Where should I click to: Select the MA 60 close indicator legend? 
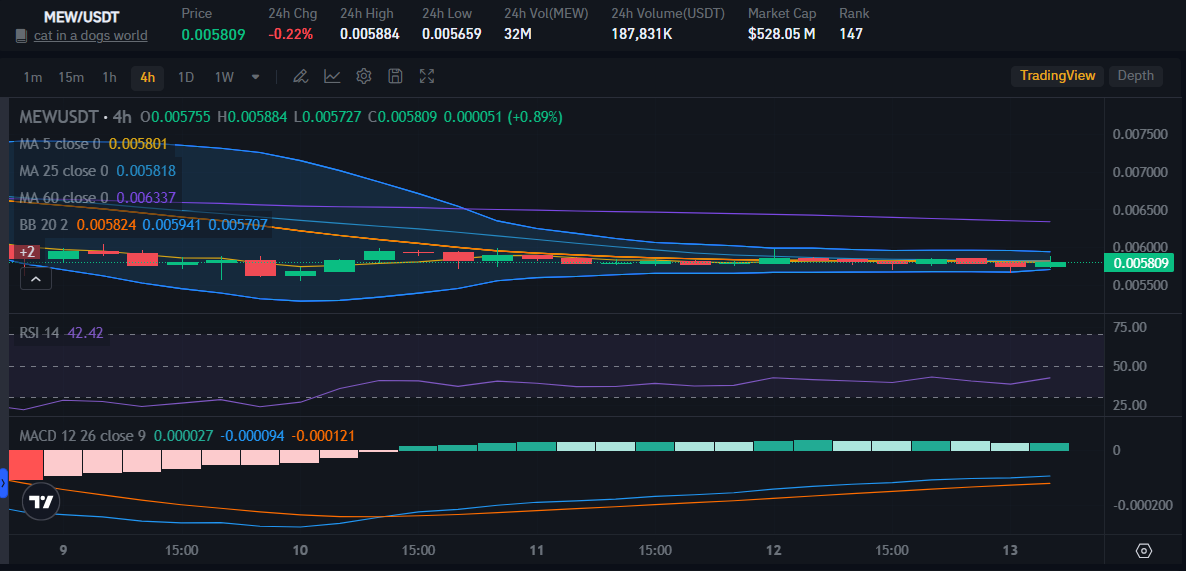(x=64, y=198)
